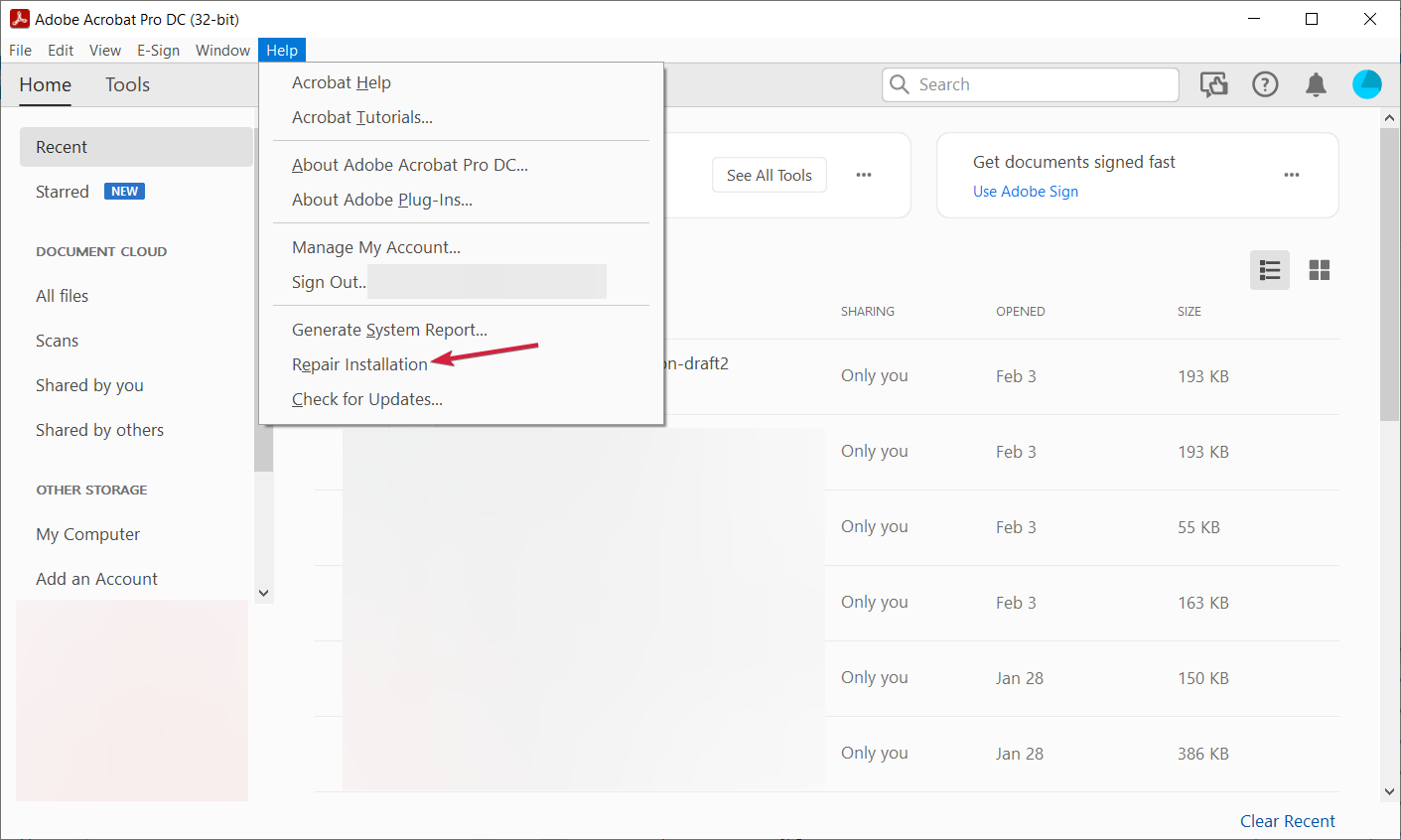Switch to thumbnail grid view icon
The width and height of the screenshot is (1401, 840).
pos(1320,270)
